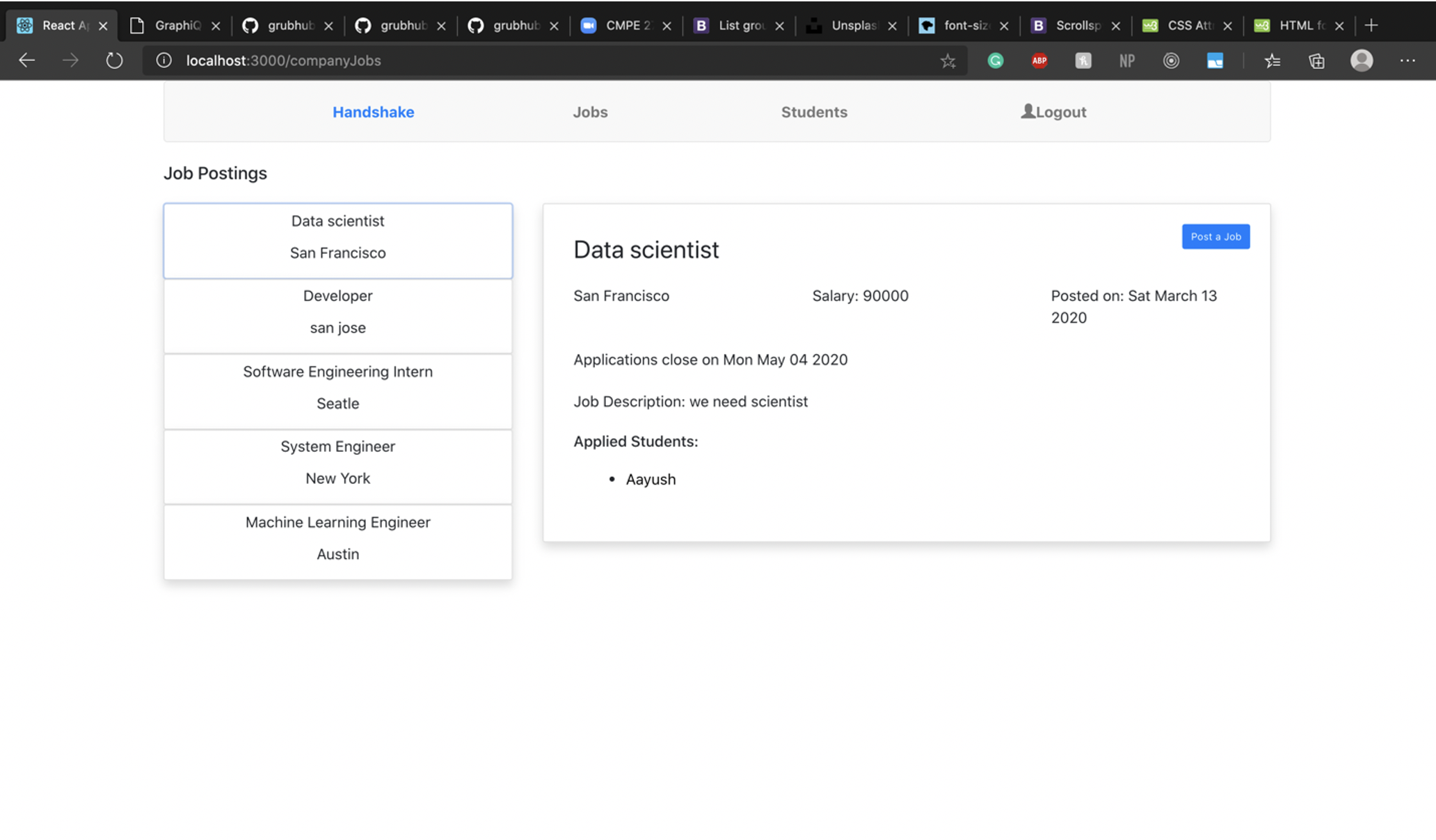This screenshot has width=1436, height=840.
Task: Open browser settings three-dot menu
Action: pyautogui.click(x=1407, y=60)
